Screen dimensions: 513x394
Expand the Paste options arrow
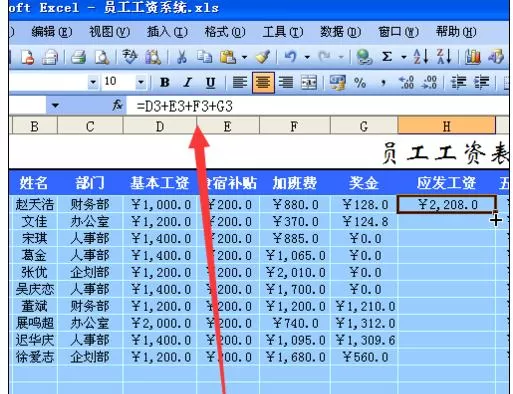coord(244,57)
